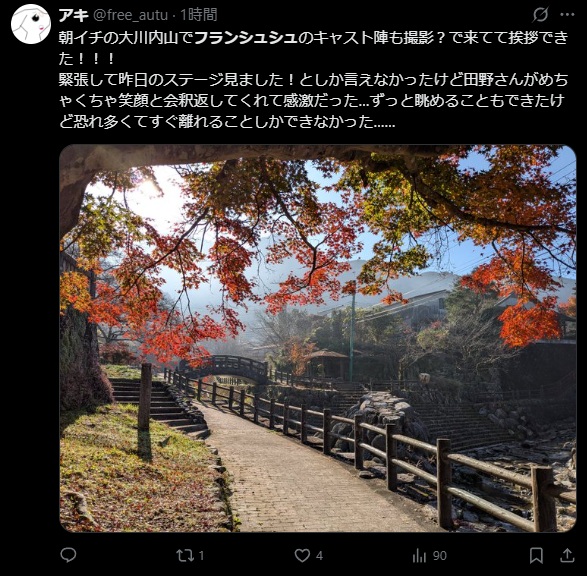Open the three-dot more options menu

tap(567, 15)
